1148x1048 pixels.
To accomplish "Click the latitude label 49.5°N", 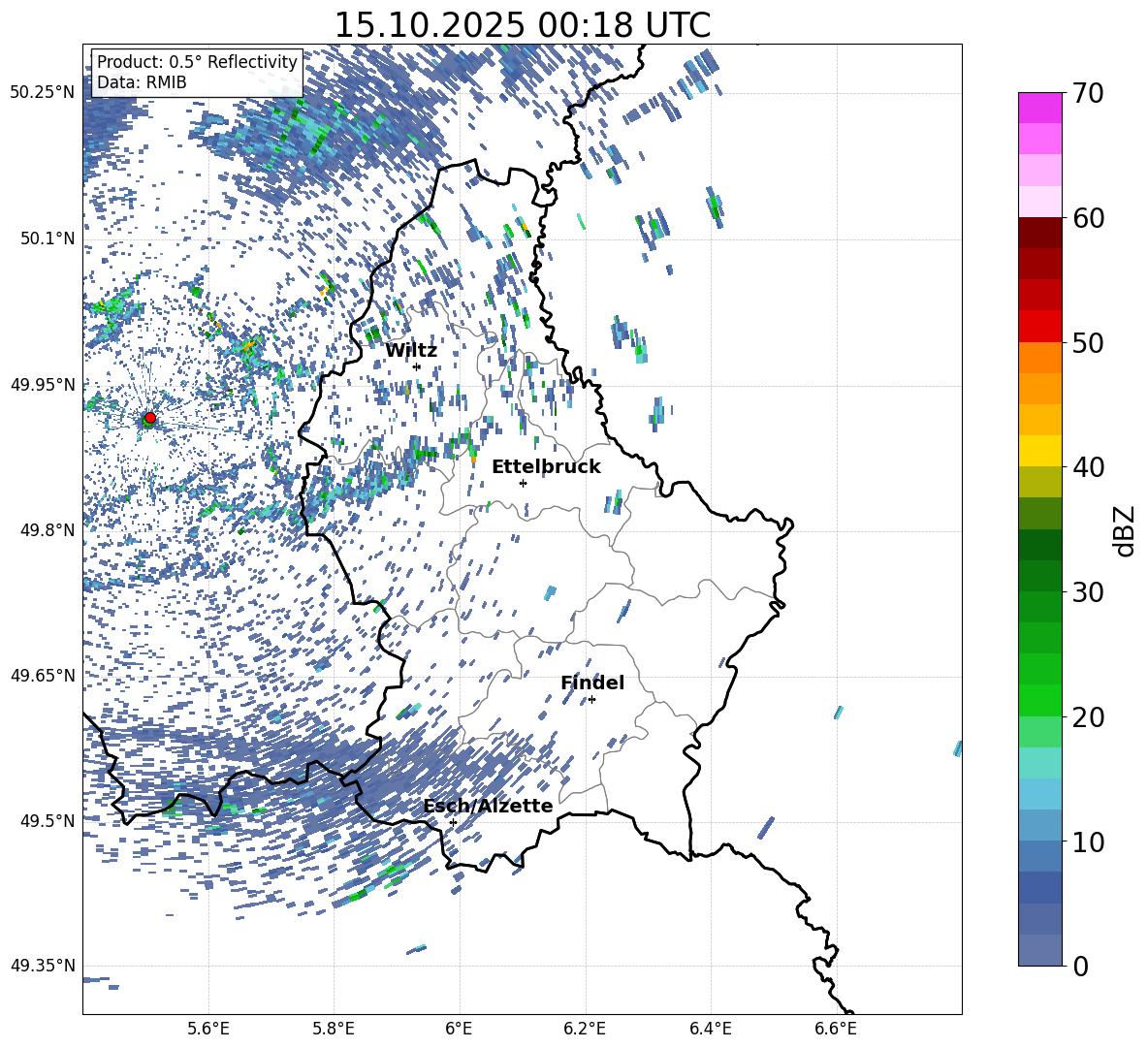I will [48, 820].
